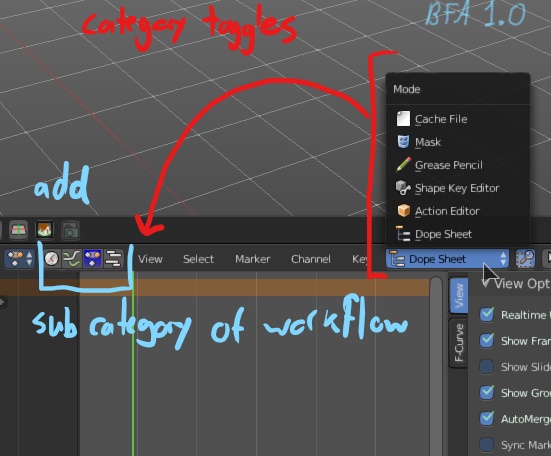The height and width of the screenshot is (456, 551).
Task: Switch to the Graph Editor curve icon
Action: 72,259
